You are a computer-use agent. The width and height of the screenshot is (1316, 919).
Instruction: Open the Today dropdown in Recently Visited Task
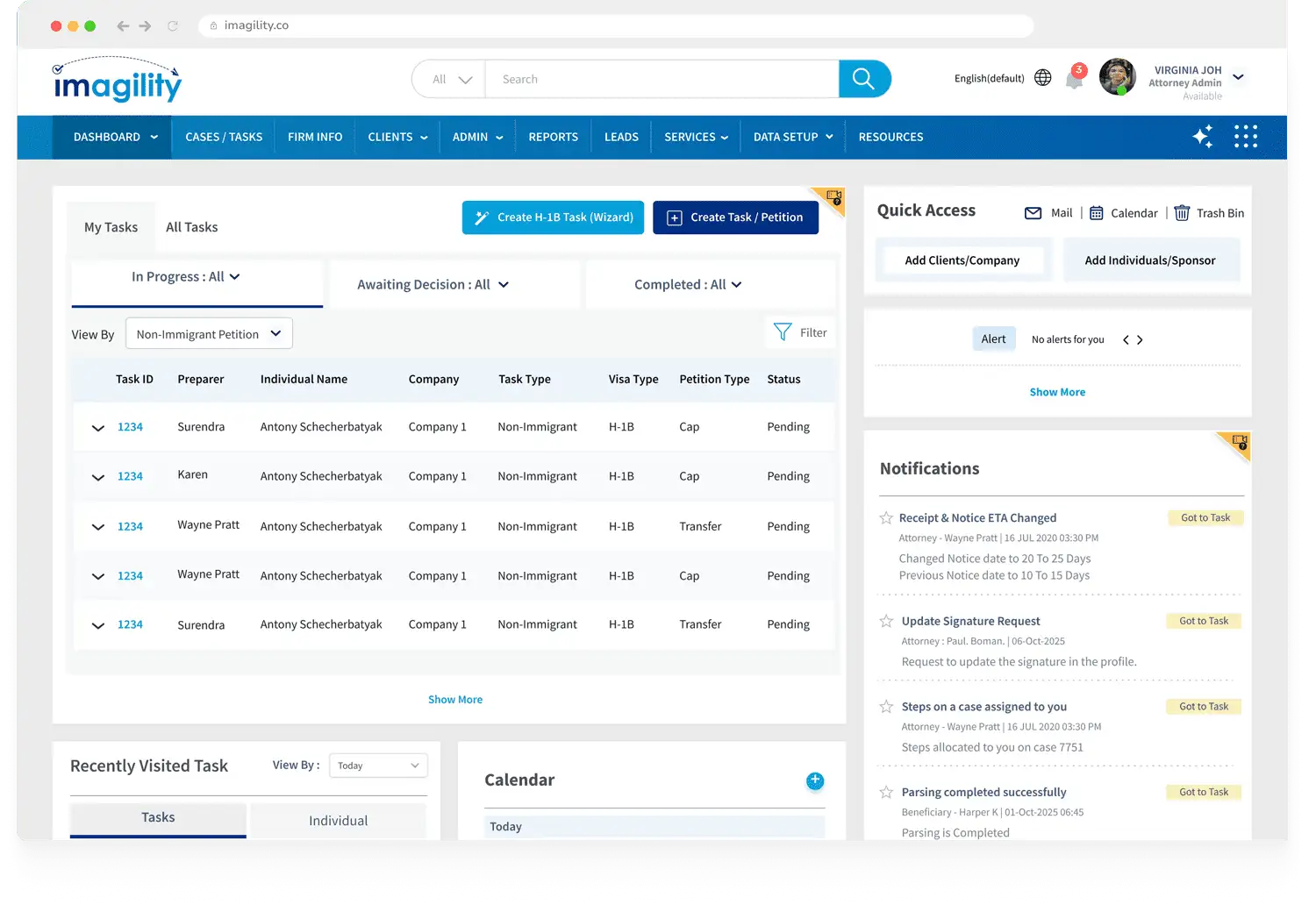(378, 766)
